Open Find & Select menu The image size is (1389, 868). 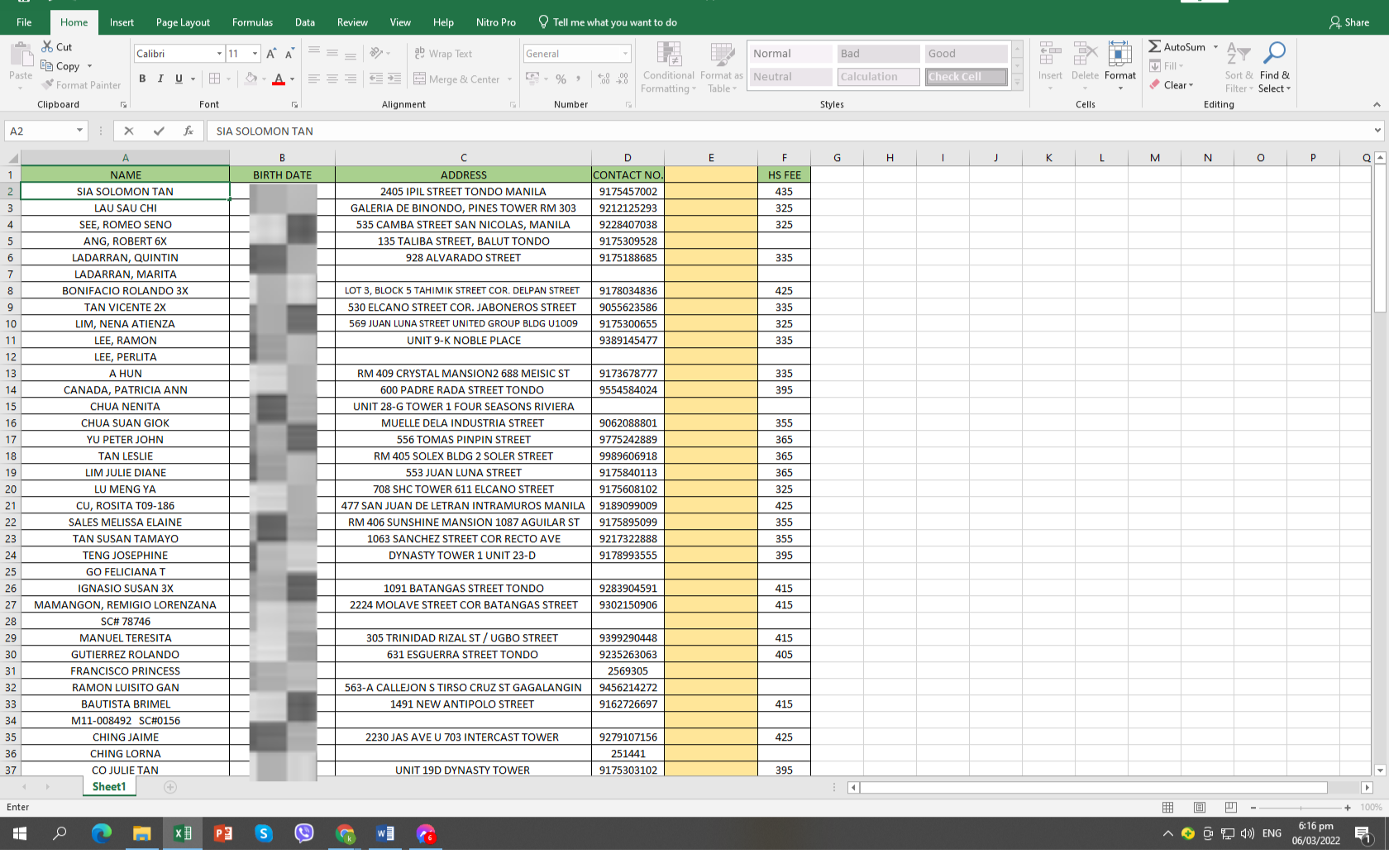pyautogui.click(x=1274, y=68)
